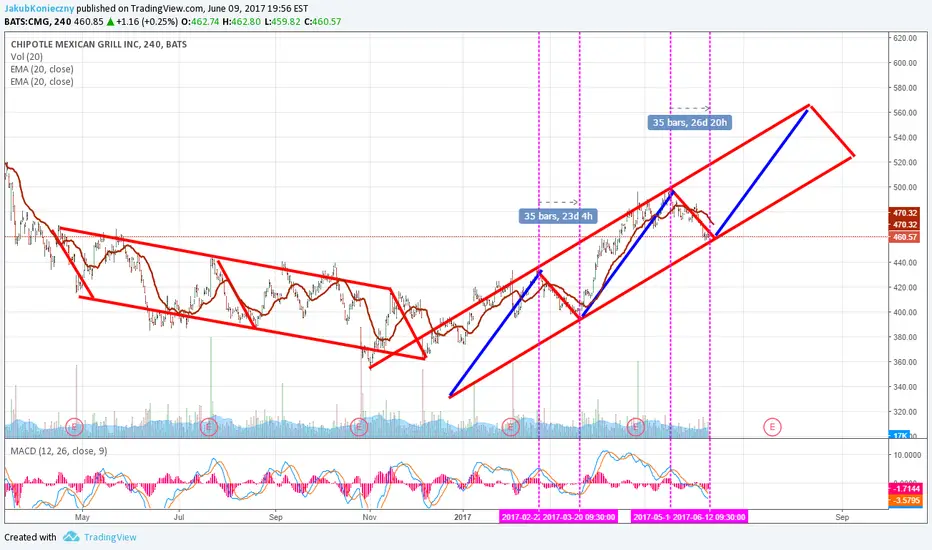Click the 340.00 price axis label
Screen dimensions: 932x550
pyautogui.click(x=905, y=386)
